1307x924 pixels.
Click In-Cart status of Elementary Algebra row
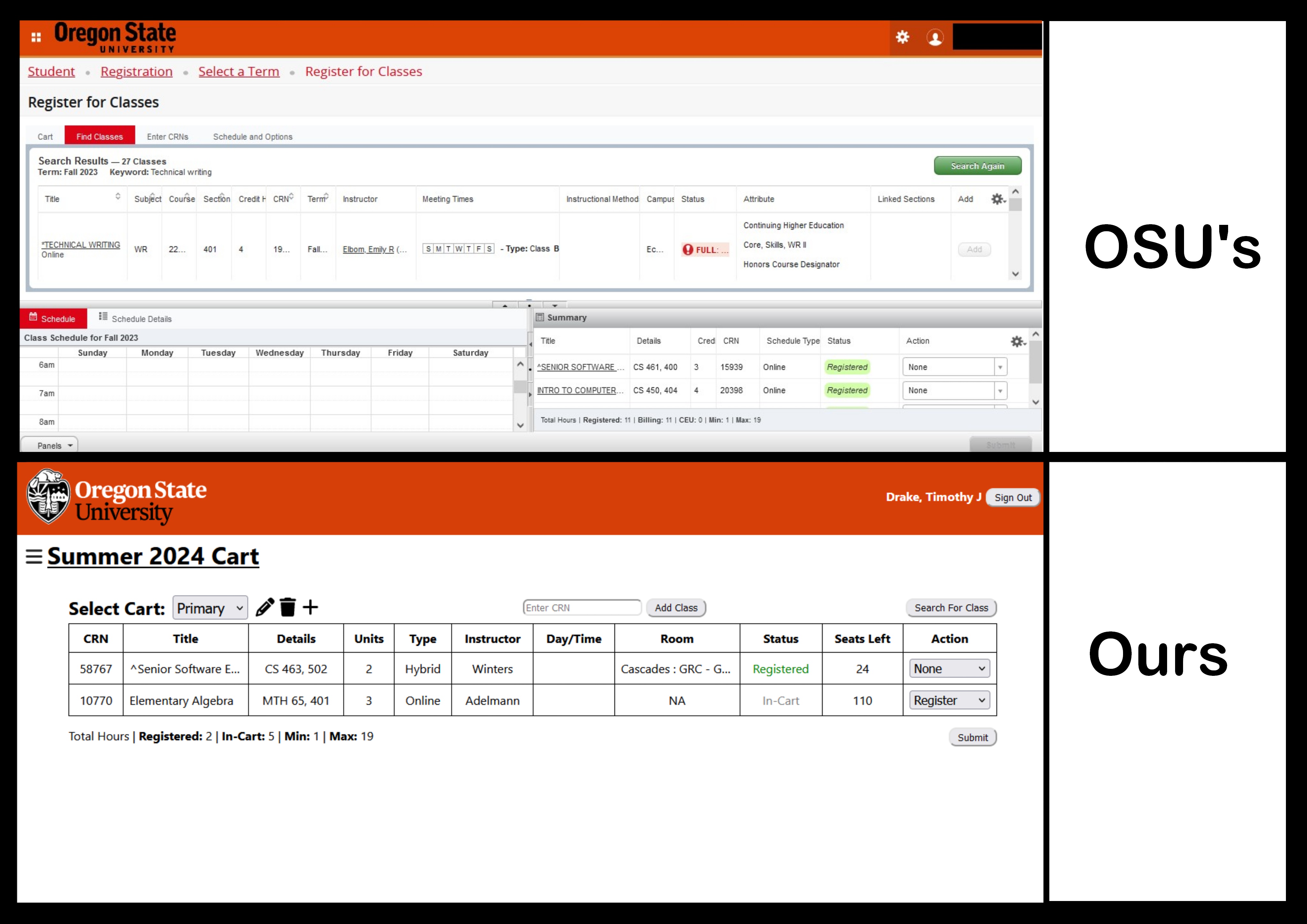tap(780, 701)
